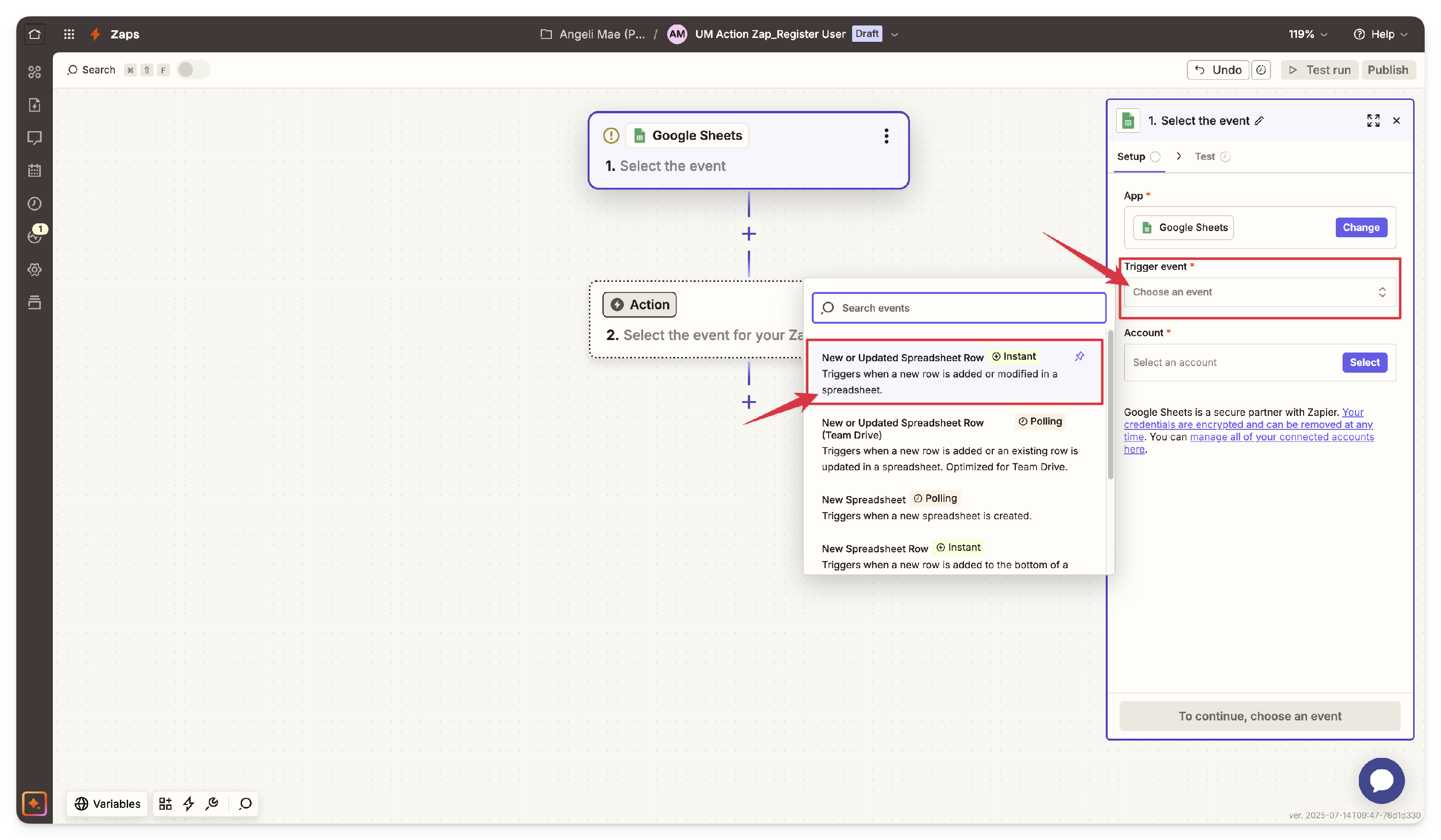Click the Search button in editor toolbar
The height and width of the screenshot is (840, 1441).
coord(91,70)
